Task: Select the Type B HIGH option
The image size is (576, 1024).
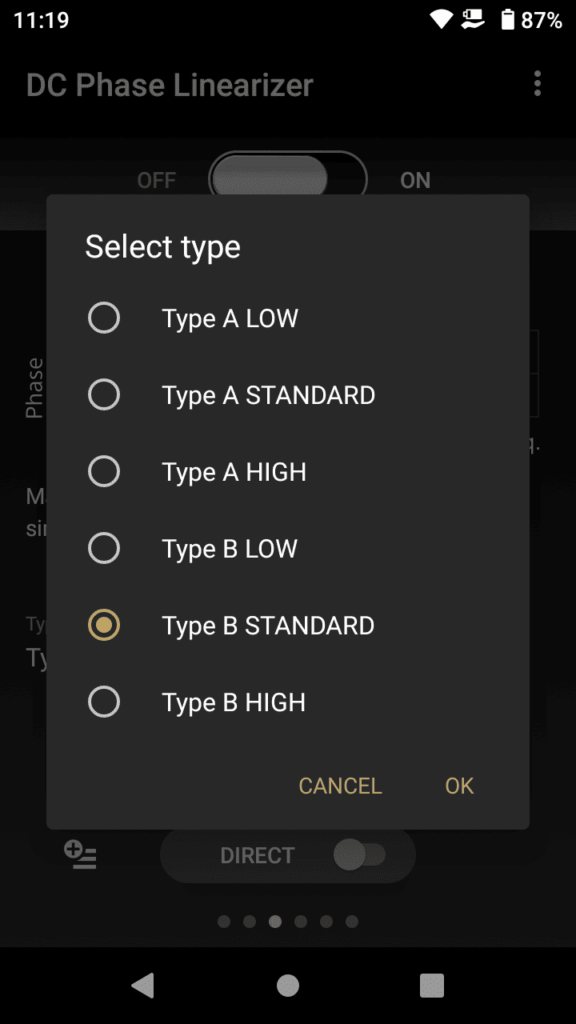Action: tap(104, 701)
